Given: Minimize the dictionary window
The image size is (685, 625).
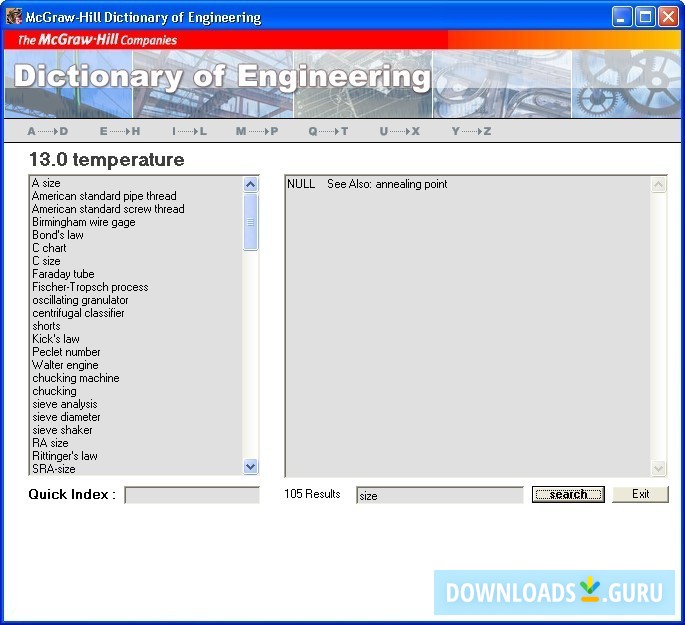Looking at the screenshot, I should [x=621, y=17].
